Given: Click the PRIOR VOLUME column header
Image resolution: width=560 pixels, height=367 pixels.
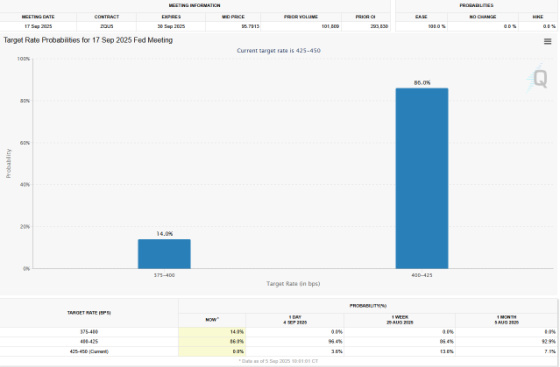Looking at the screenshot, I should [301, 17].
